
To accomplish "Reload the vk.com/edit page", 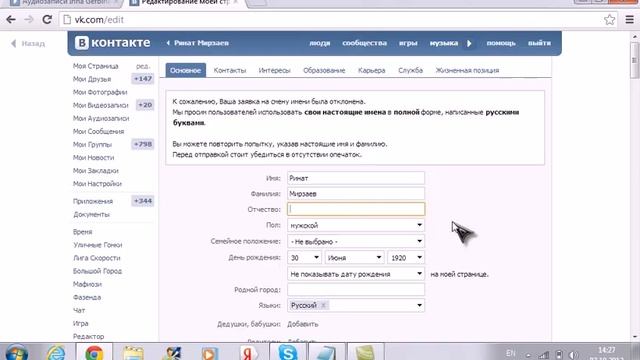I will [47, 20].
